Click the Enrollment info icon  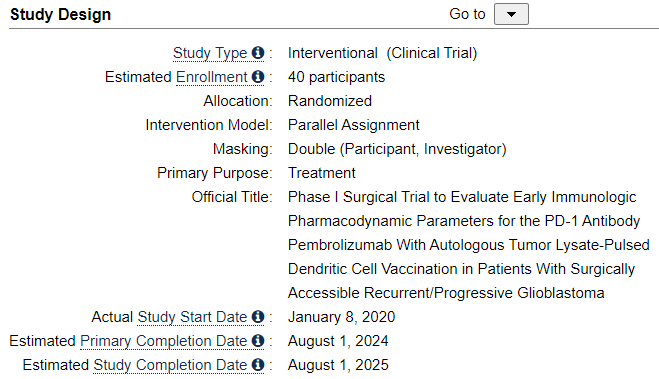(x=258, y=77)
